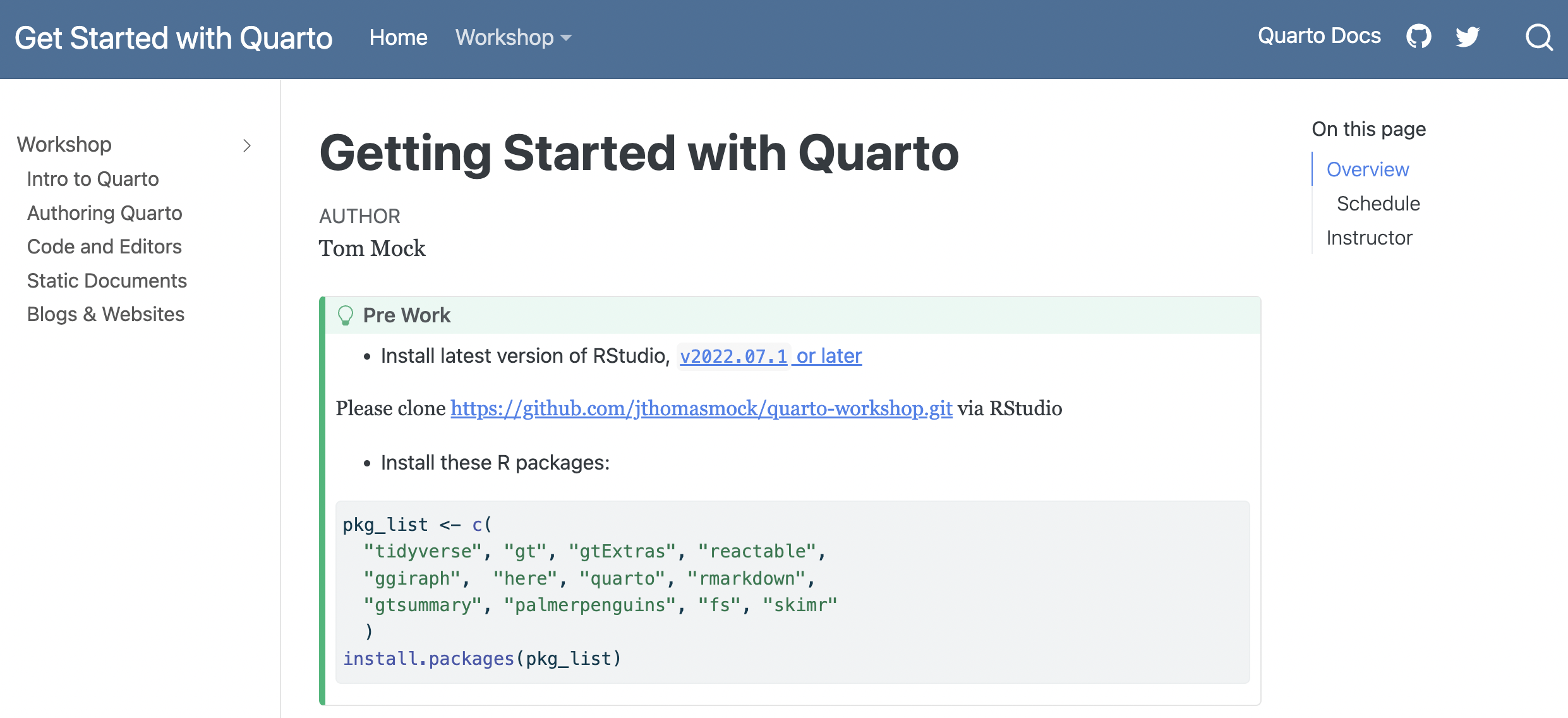Go to Home in navbar
Screen dimensions: 1568x718
398,37
